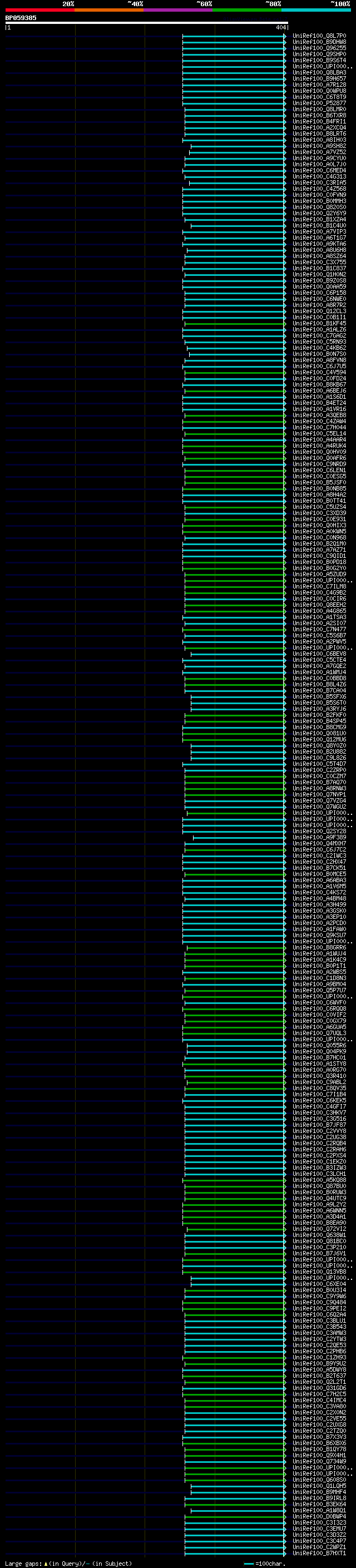Select the UniRef100_A7R128 label

point(319,85)
